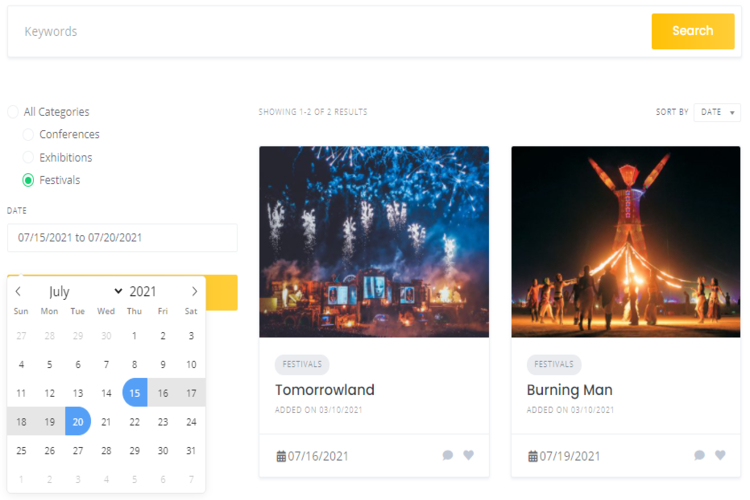
Task: Go to previous month in date picker
Action: (18, 291)
